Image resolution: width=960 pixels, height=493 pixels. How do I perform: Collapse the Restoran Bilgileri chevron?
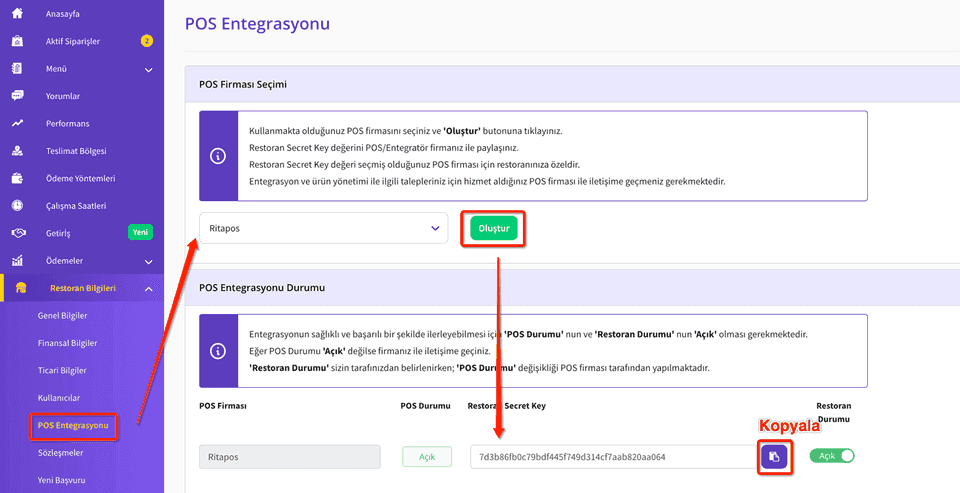[149, 289]
